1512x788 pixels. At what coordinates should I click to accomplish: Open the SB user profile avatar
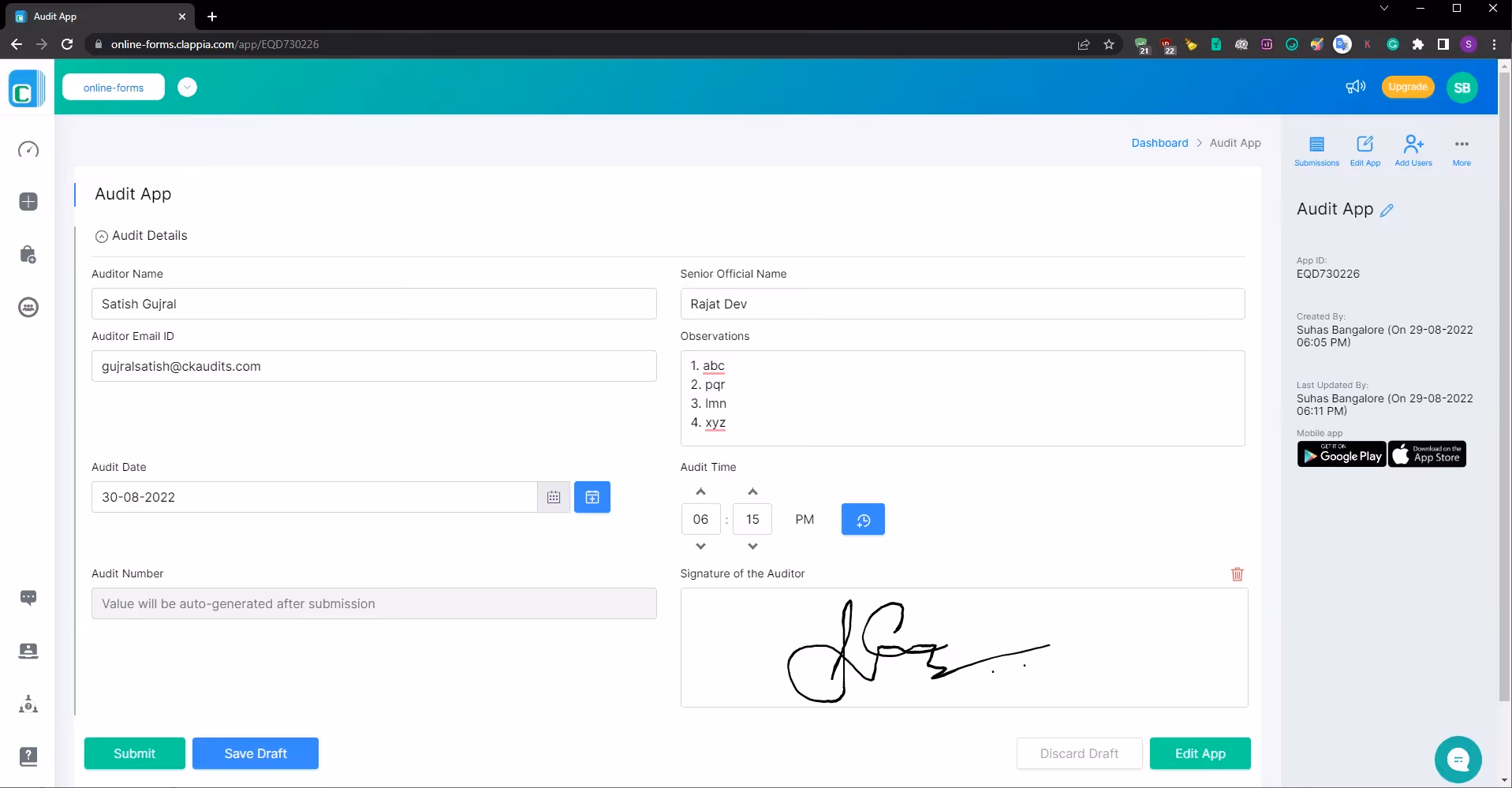click(1462, 88)
